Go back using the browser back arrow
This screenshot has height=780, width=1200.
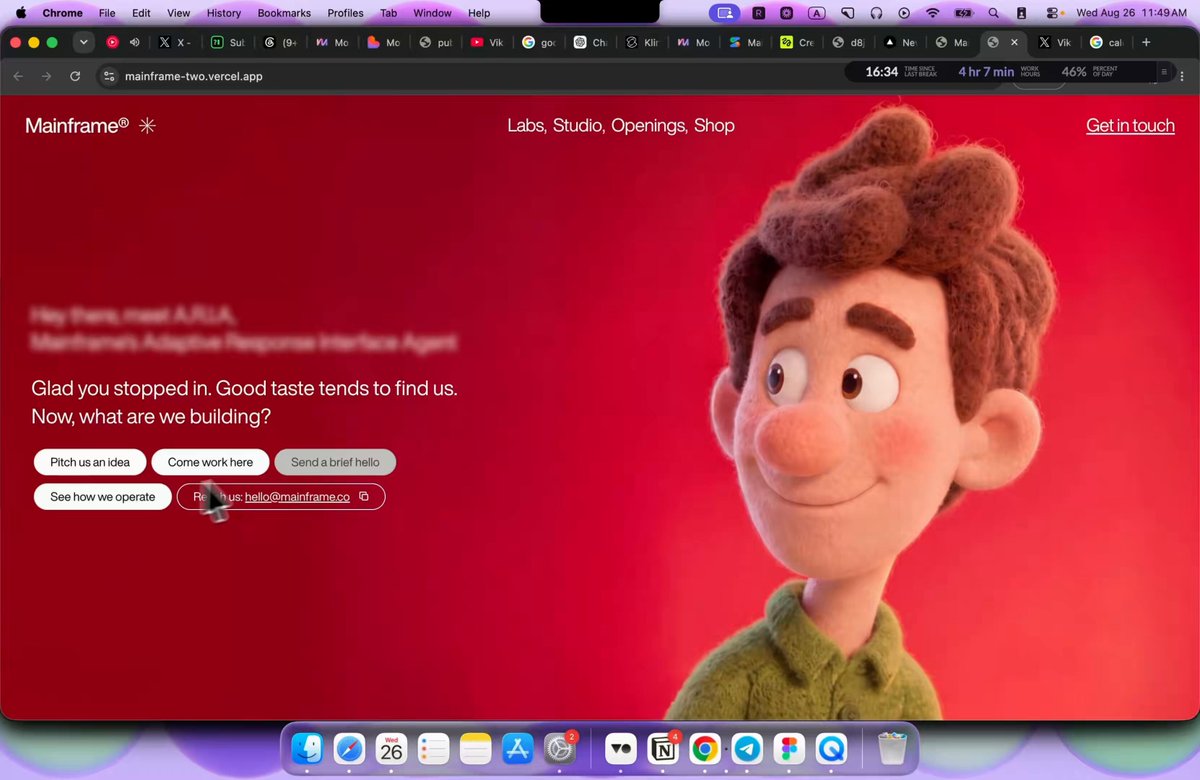click(x=18, y=76)
